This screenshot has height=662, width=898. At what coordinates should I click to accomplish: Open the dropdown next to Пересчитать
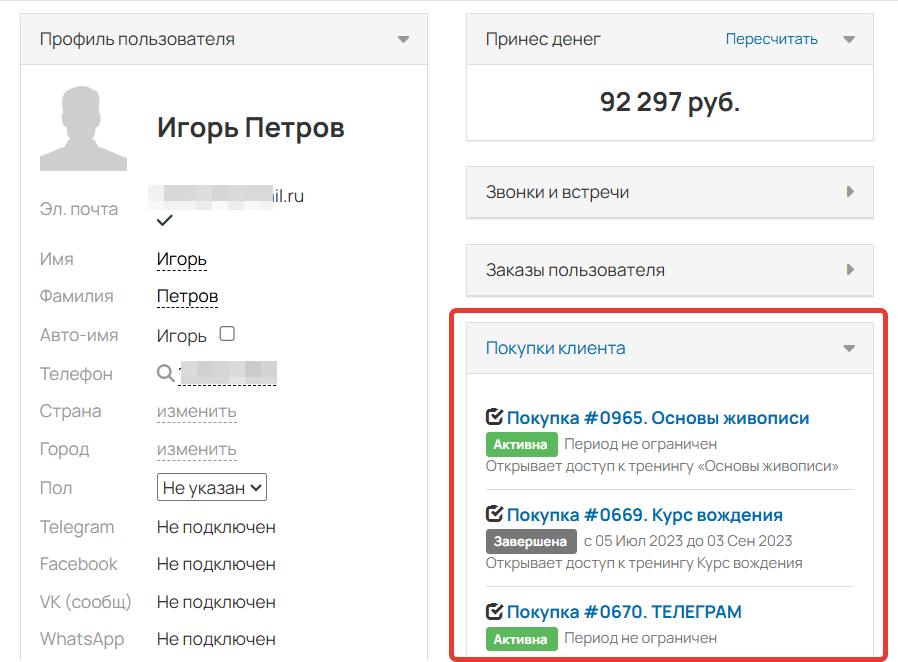pyautogui.click(x=848, y=39)
